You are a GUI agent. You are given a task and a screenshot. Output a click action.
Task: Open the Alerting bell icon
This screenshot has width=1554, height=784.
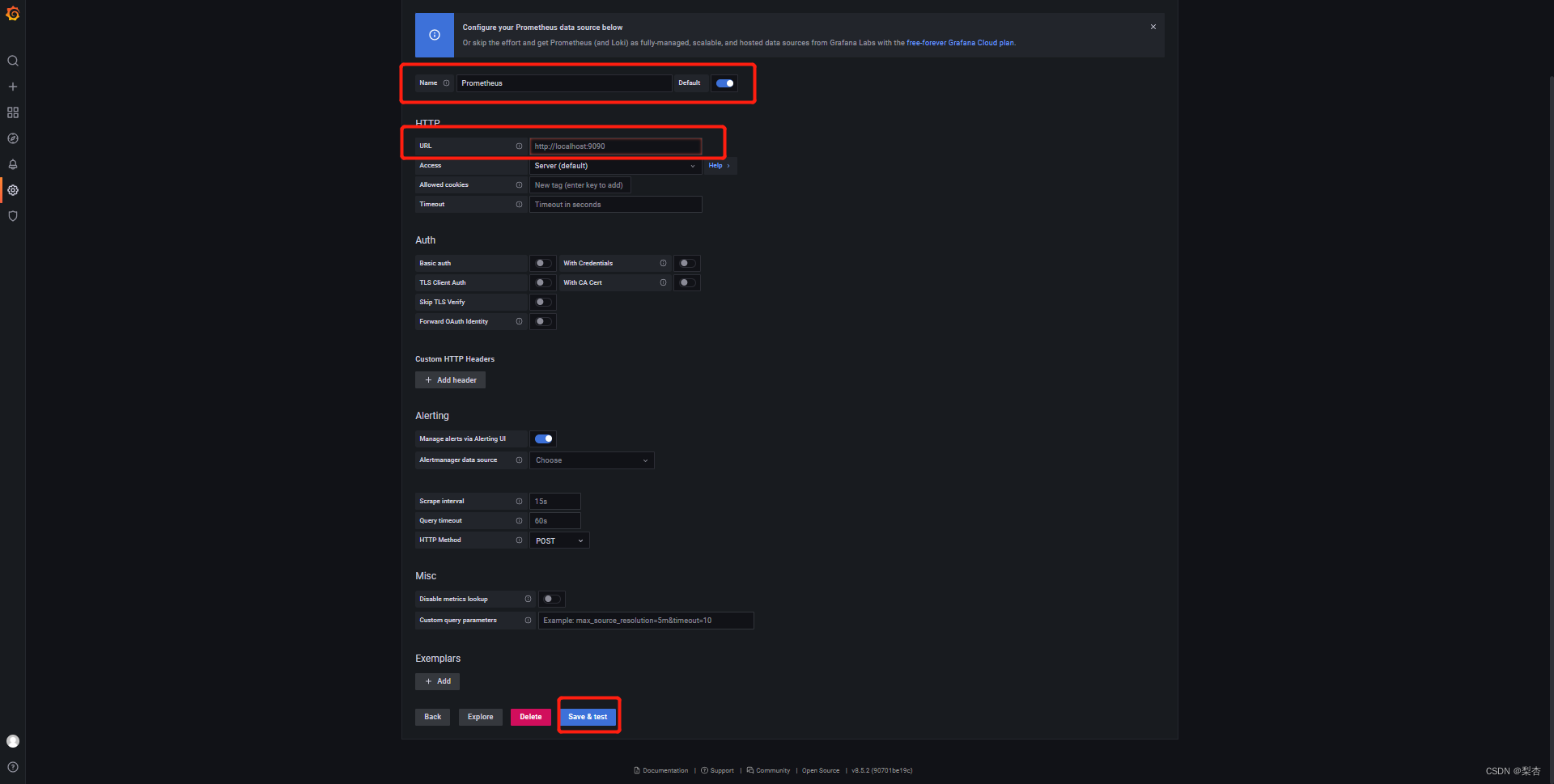click(13, 164)
